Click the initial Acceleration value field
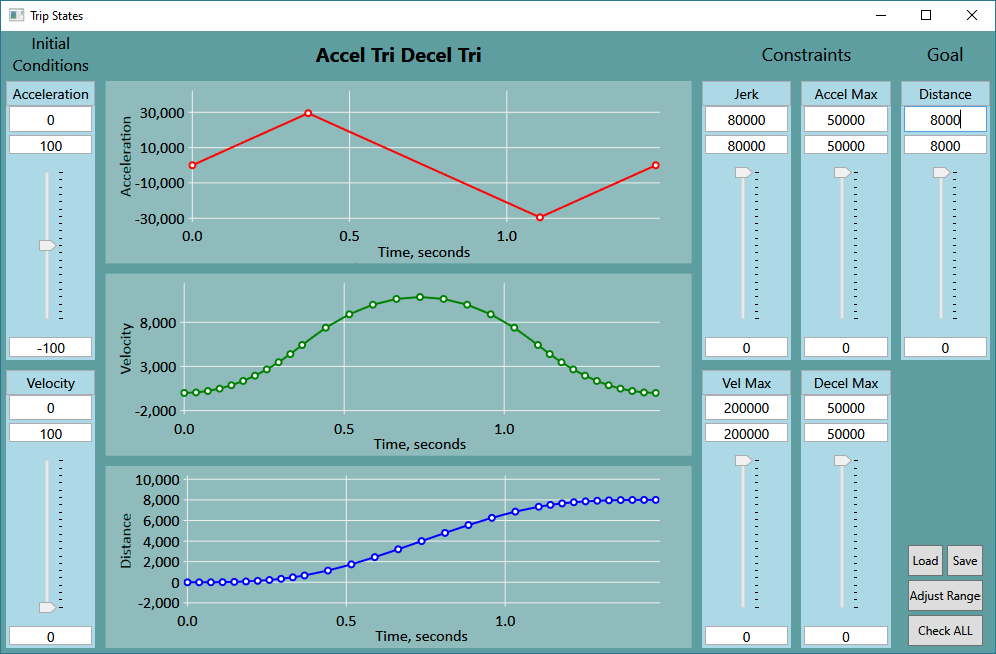 coord(50,120)
